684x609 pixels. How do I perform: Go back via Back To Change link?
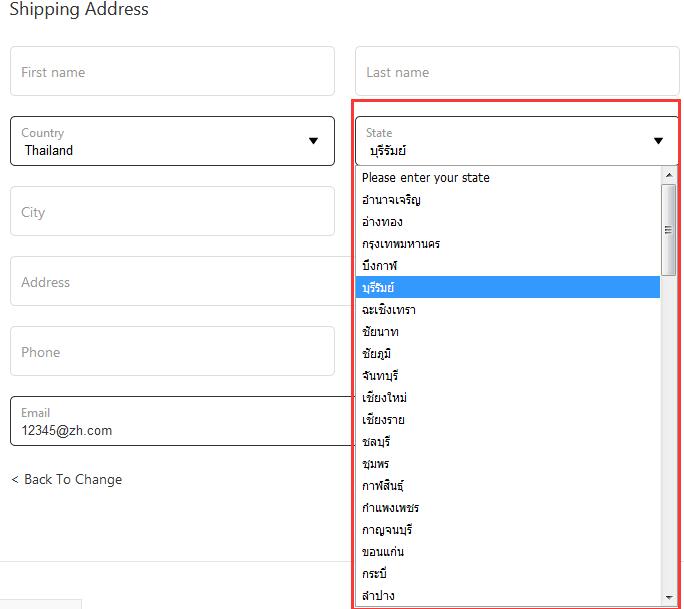pos(66,479)
